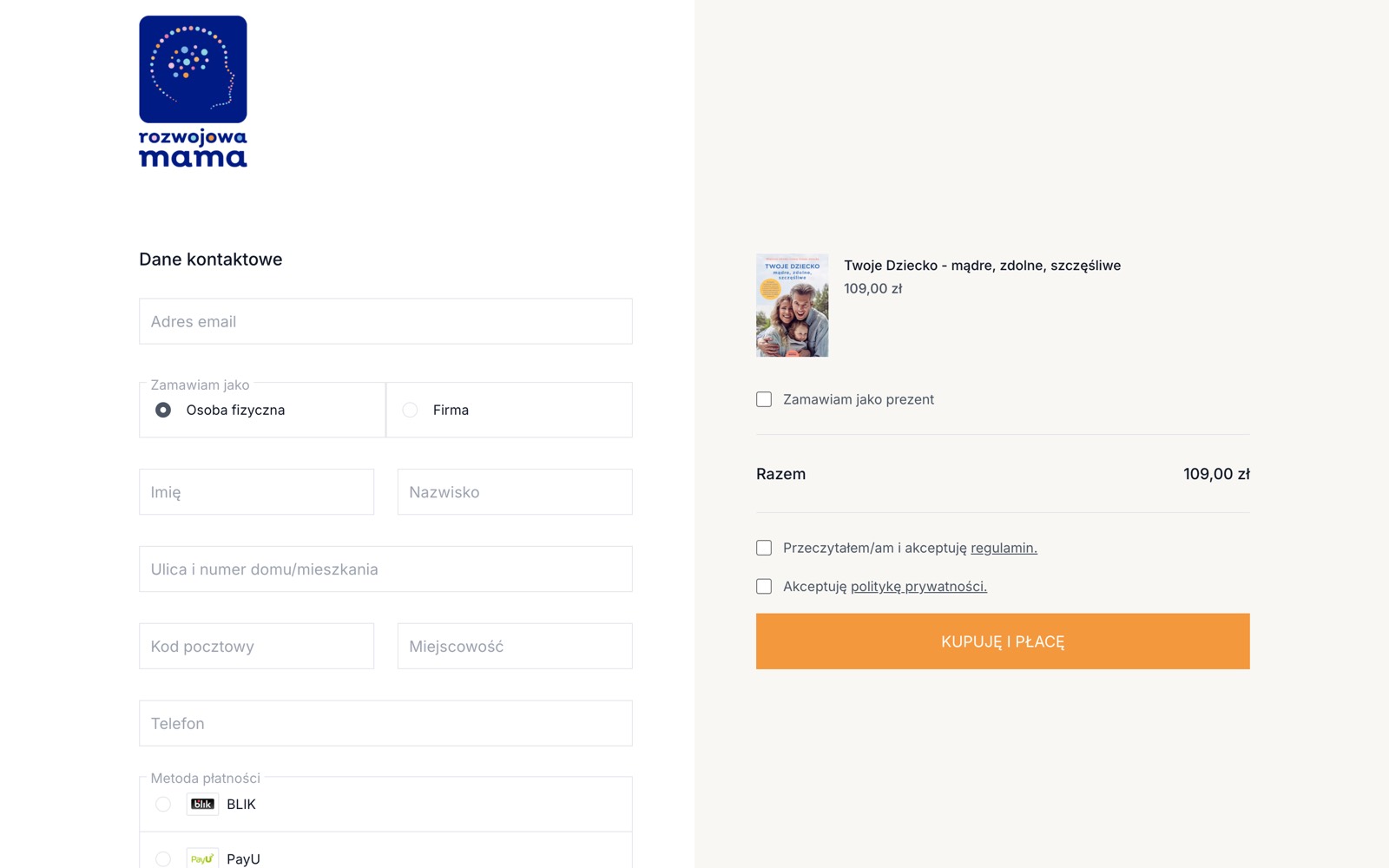
Task: Click the Ulica i numer domu field
Action: point(385,569)
